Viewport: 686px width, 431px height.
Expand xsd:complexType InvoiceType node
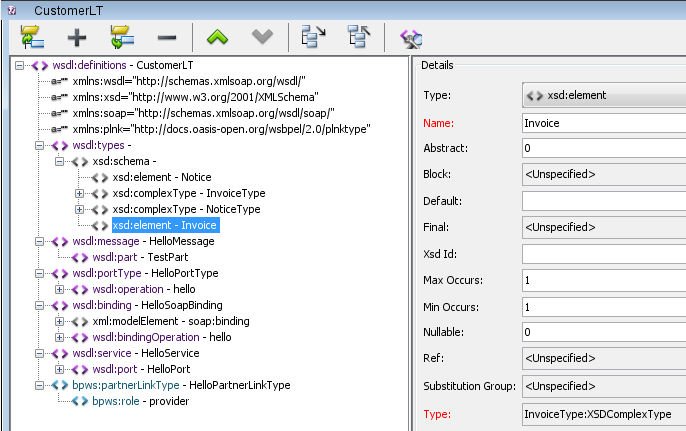[x=79, y=193]
